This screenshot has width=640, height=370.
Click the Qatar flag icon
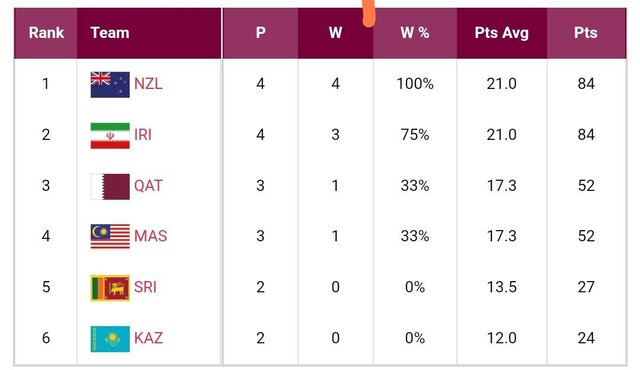pyautogui.click(x=110, y=186)
